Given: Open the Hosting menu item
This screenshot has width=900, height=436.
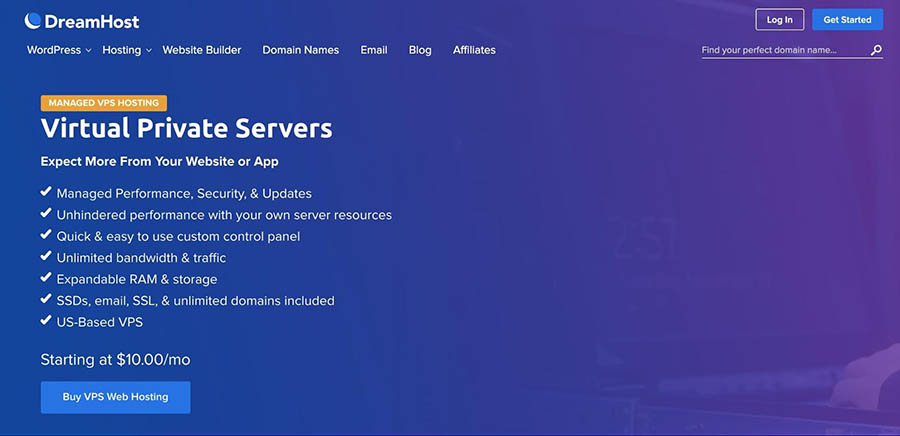Looking at the screenshot, I should [x=122, y=50].
